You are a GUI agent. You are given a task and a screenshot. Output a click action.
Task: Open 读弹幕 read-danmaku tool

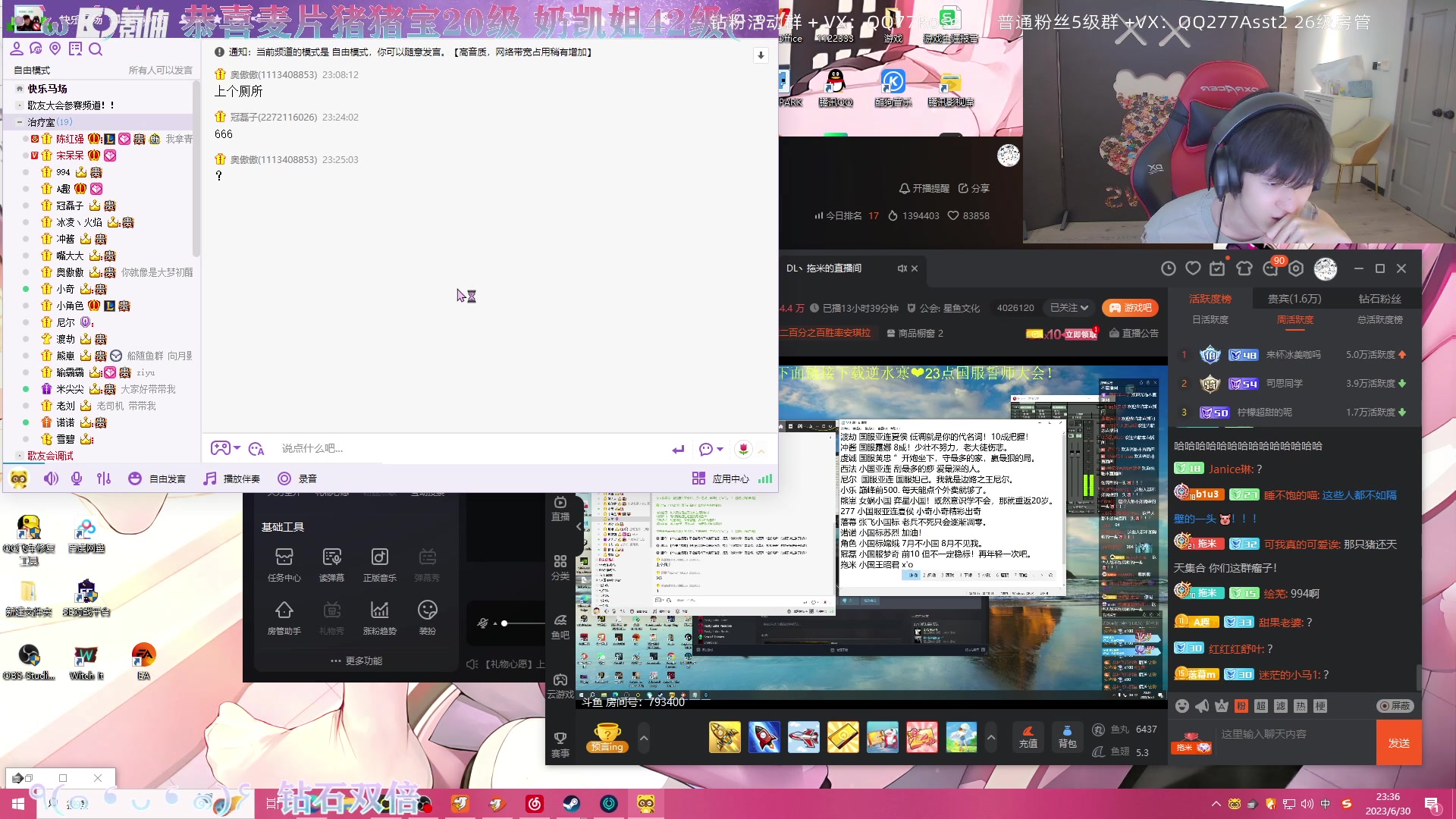(331, 565)
